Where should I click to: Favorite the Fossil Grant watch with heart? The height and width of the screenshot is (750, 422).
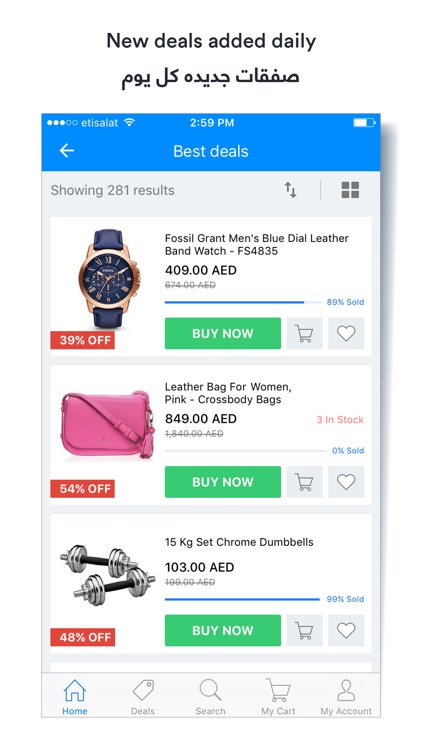[x=346, y=333]
